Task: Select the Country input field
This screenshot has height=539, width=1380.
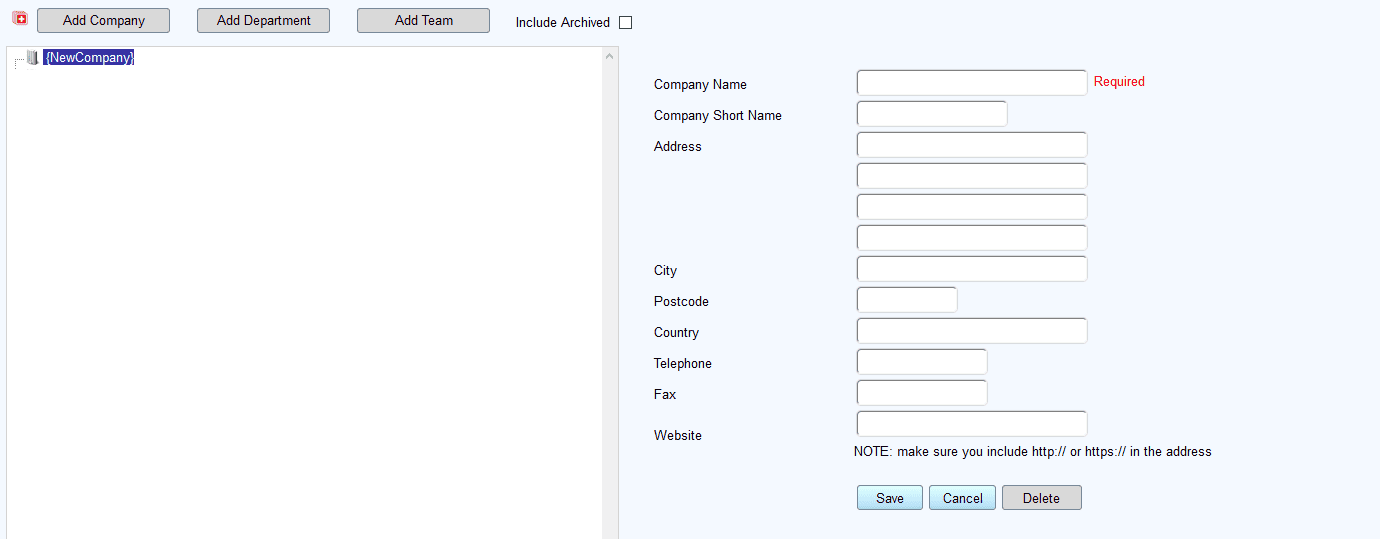Action: 972,331
